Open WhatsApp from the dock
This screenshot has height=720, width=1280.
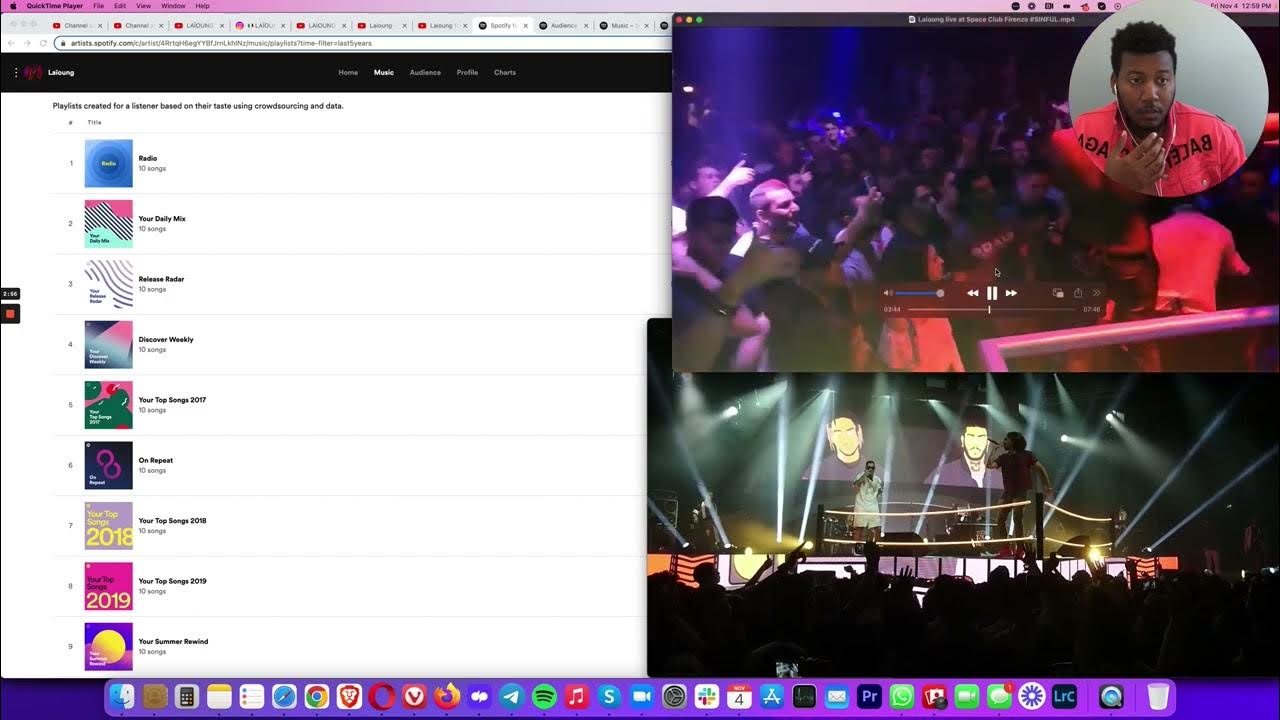[x=901, y=696]
